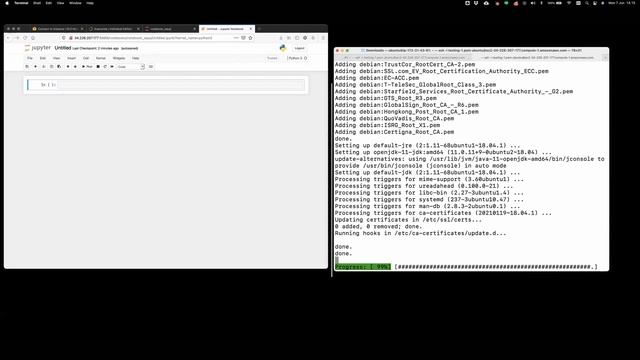Open the Jupyter Cell menu
The height and width of the screenshot is (360, 640).
[x=86, y=58]
